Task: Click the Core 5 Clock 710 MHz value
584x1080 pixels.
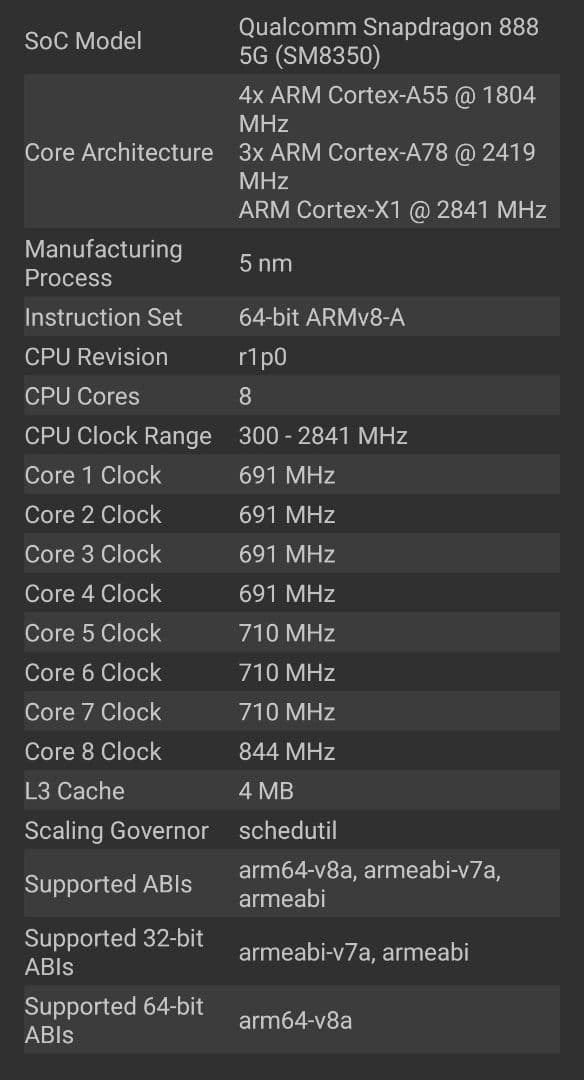Action: [275, 633]
